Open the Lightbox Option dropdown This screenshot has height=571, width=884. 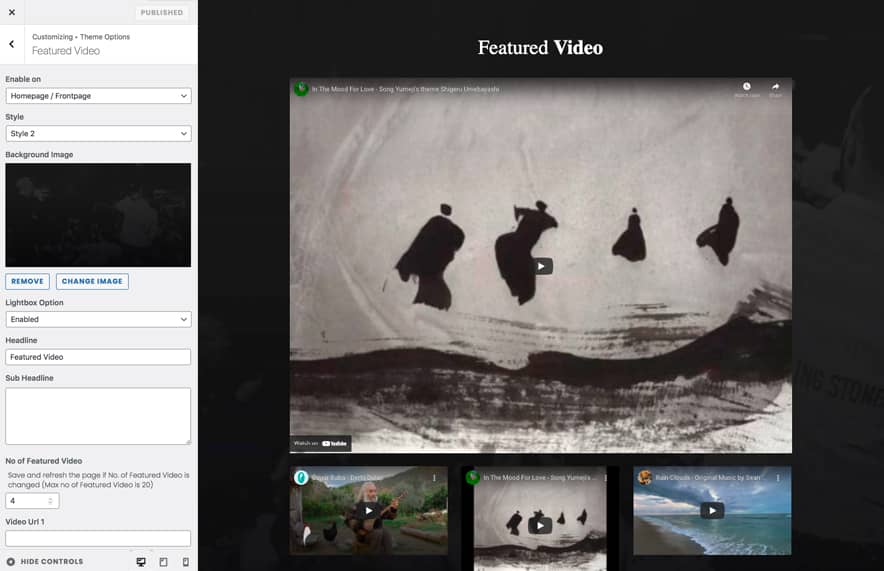pyautogui.click(x=98, y=319)
